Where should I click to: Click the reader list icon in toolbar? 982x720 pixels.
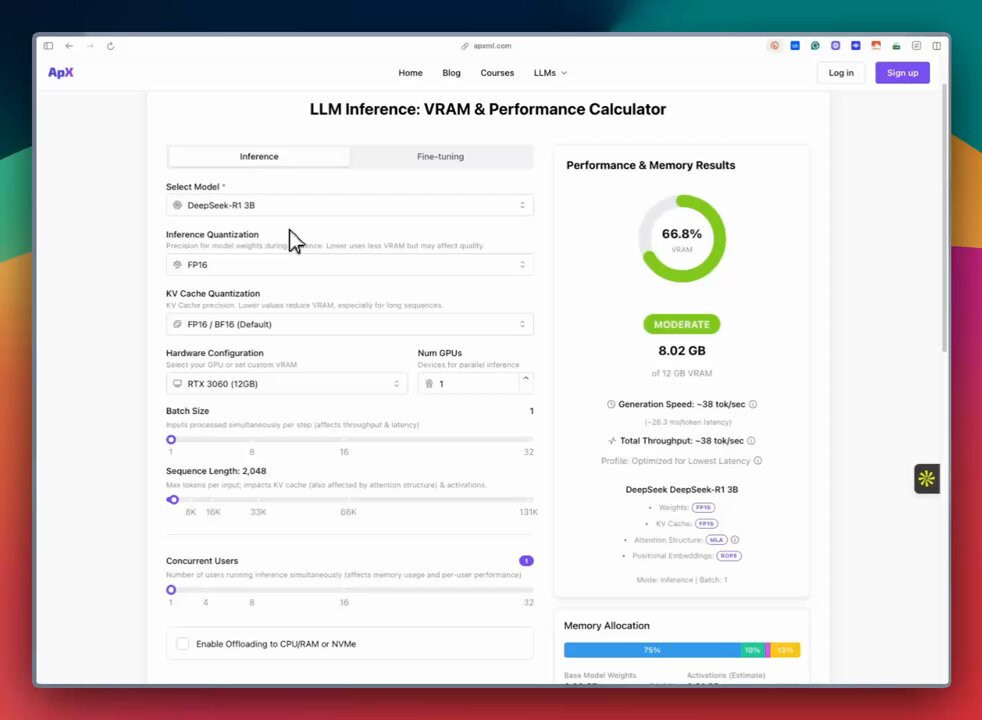[x=916, y=46]
